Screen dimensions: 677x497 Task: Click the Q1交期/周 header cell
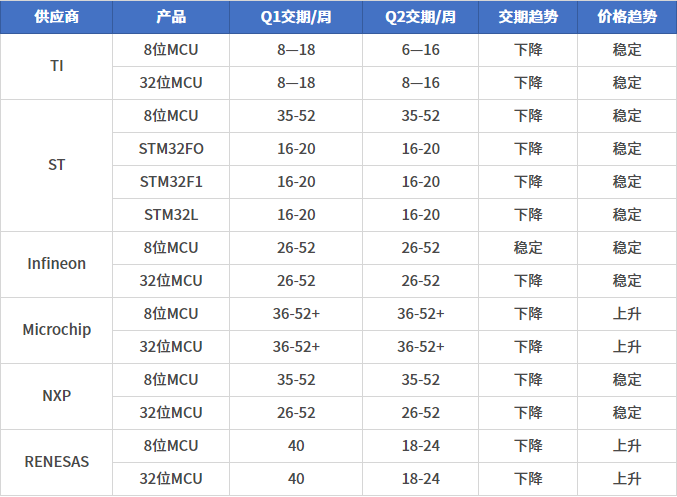[x=296, y=17]
